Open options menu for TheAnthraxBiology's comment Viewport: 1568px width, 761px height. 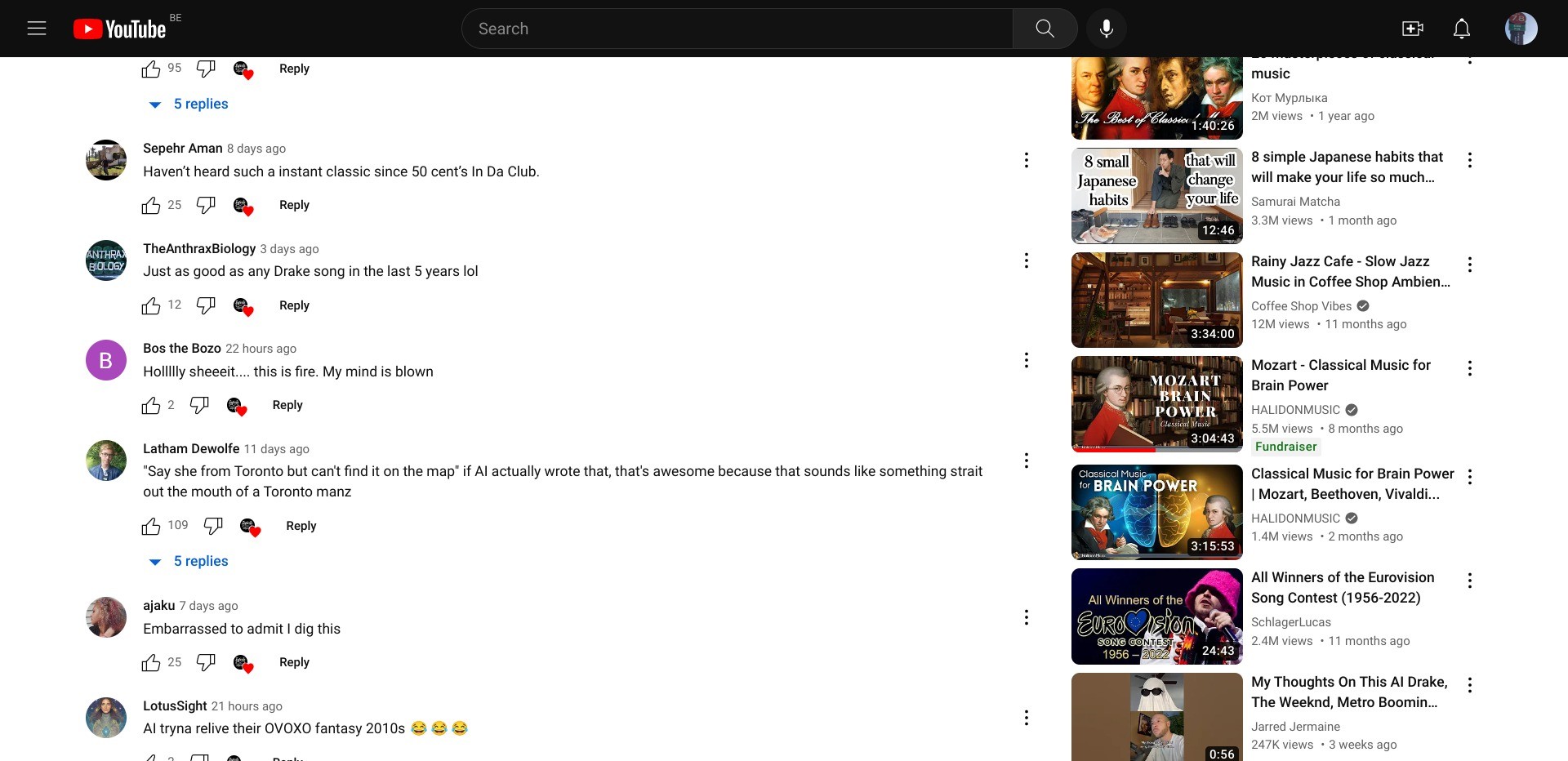tap(1026, 260)
